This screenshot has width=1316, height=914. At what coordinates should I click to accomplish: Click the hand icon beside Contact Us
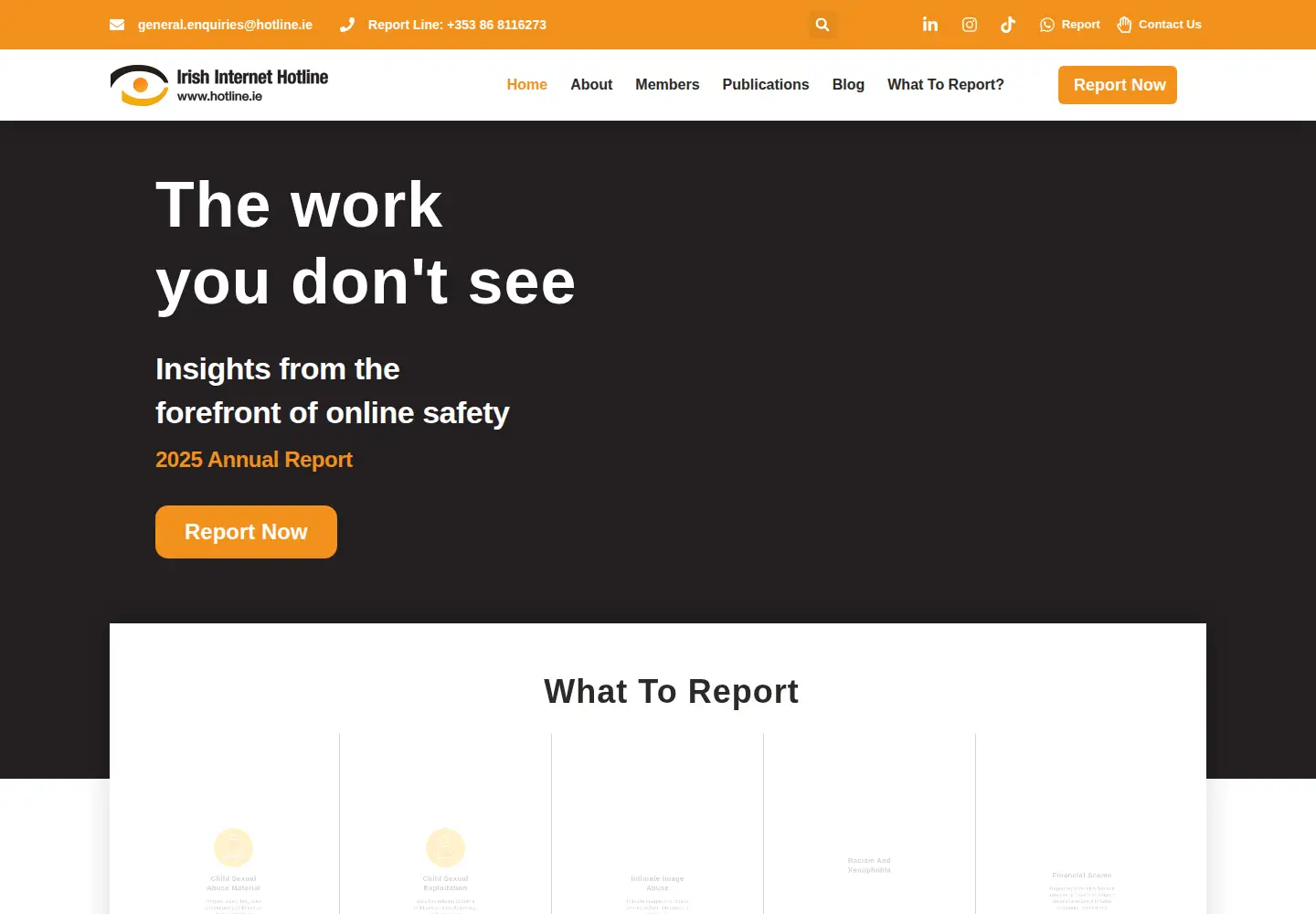pos(1124,25)
